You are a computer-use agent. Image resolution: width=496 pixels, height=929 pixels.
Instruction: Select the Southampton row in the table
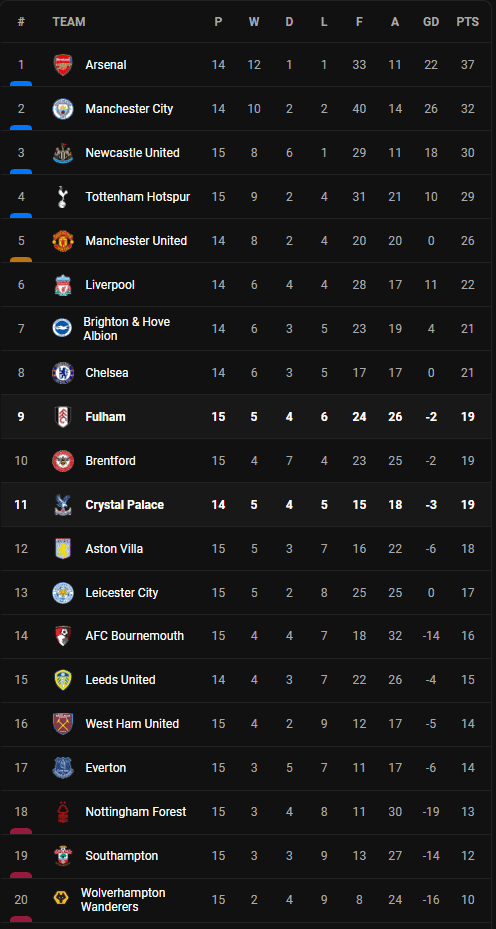pos(248,856)
